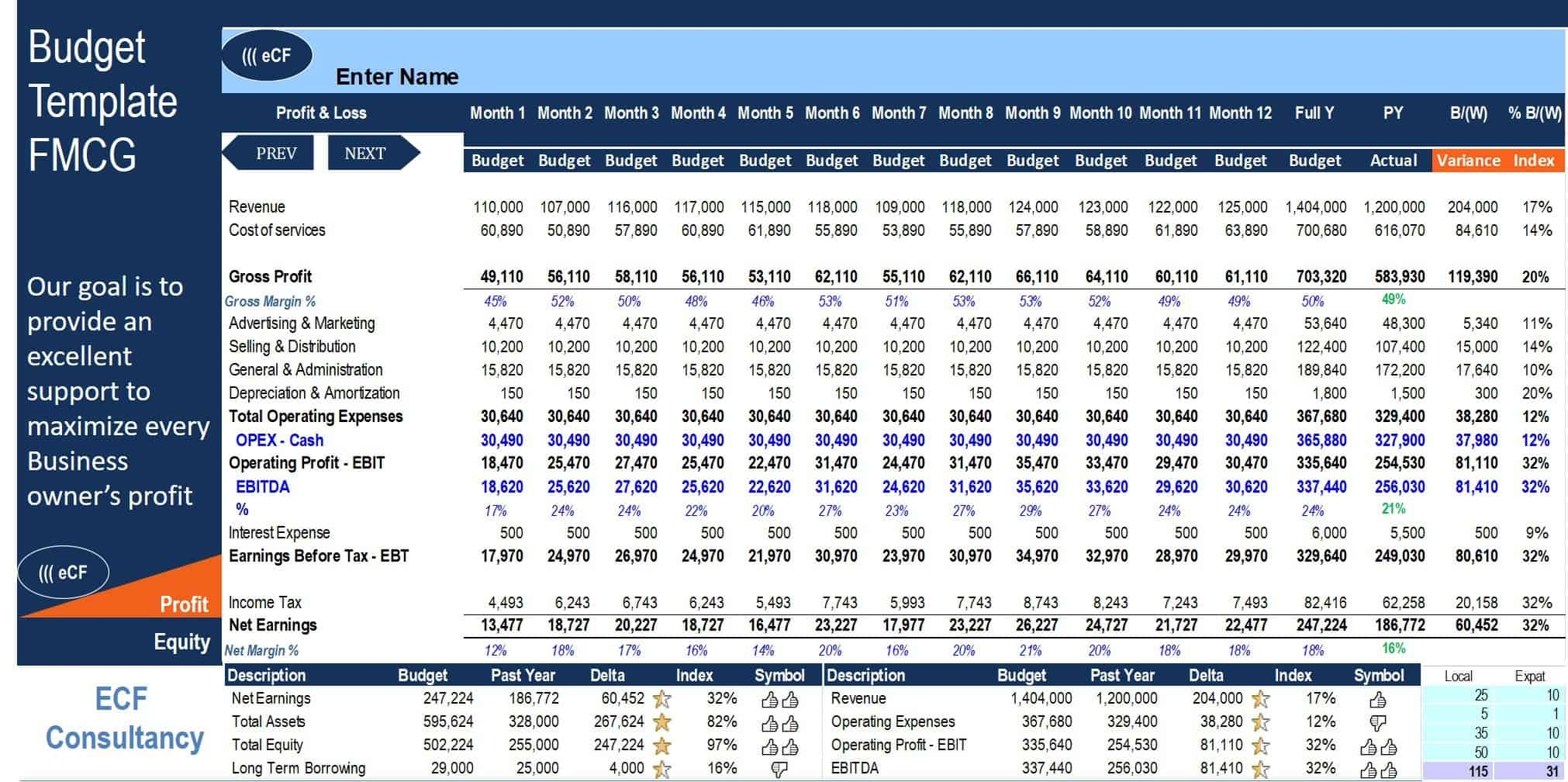This screenshot has width=1568, height=782.
Task: Click the star icon beside Total Equity delta
Action: [x=661, y=746]
